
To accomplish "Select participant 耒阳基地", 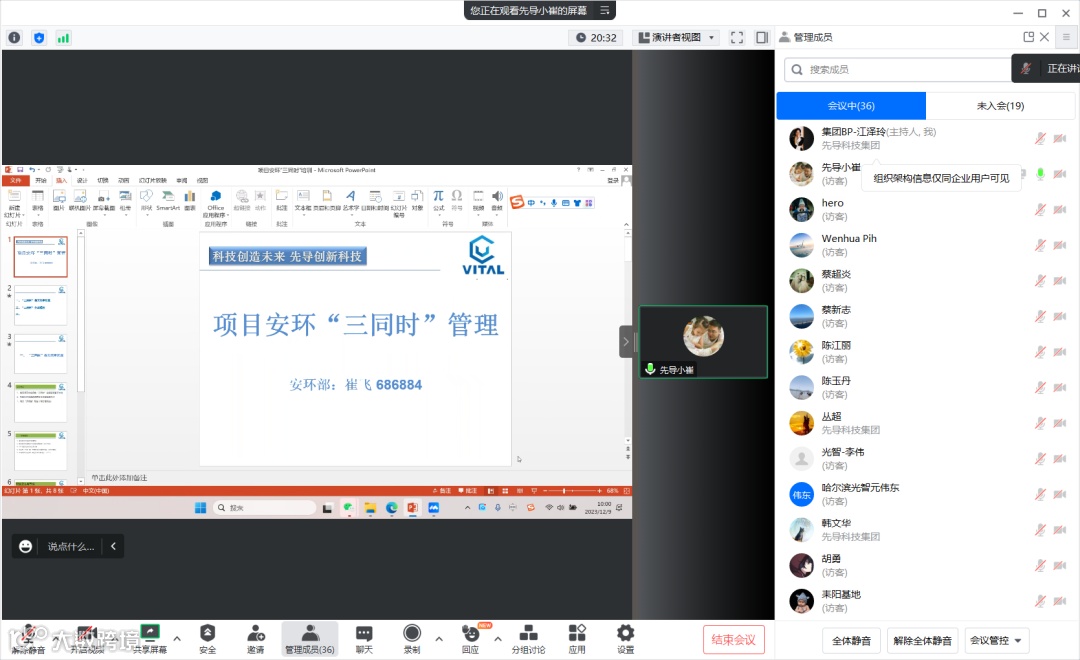I will 926,601.
